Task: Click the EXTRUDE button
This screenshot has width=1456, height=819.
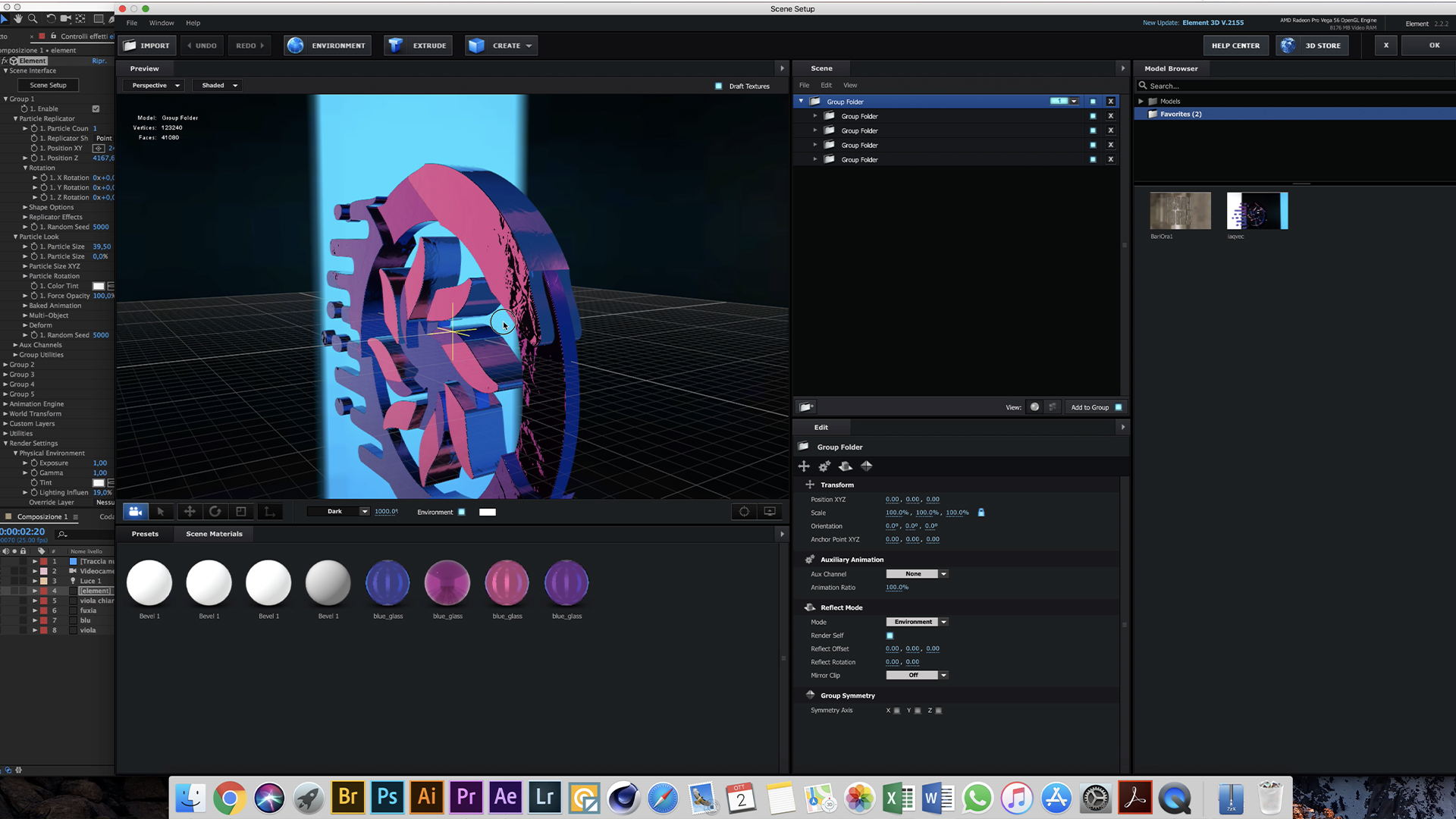Action: (x=418, y=45)
